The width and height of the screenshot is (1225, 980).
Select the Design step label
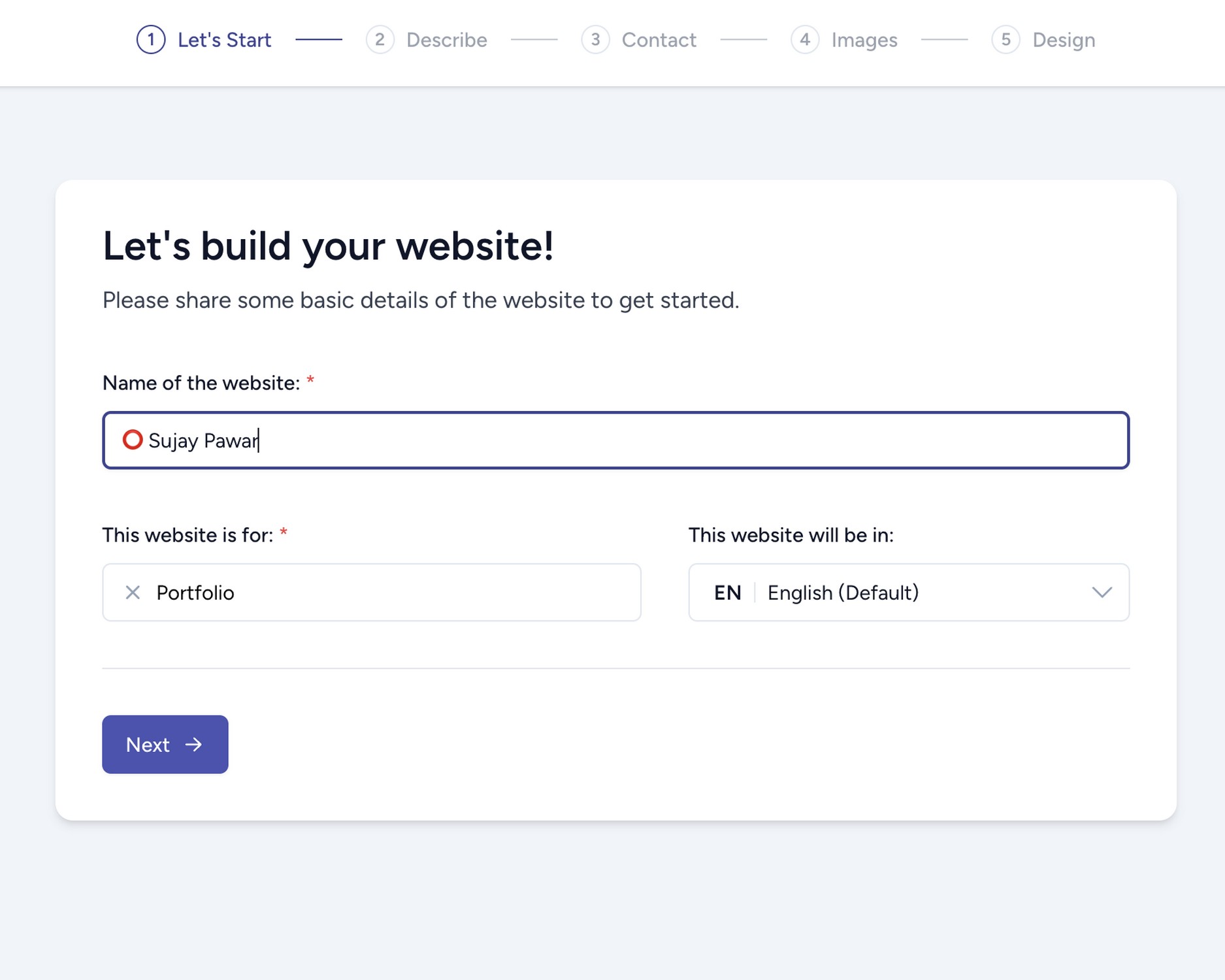click(1063, 40)
